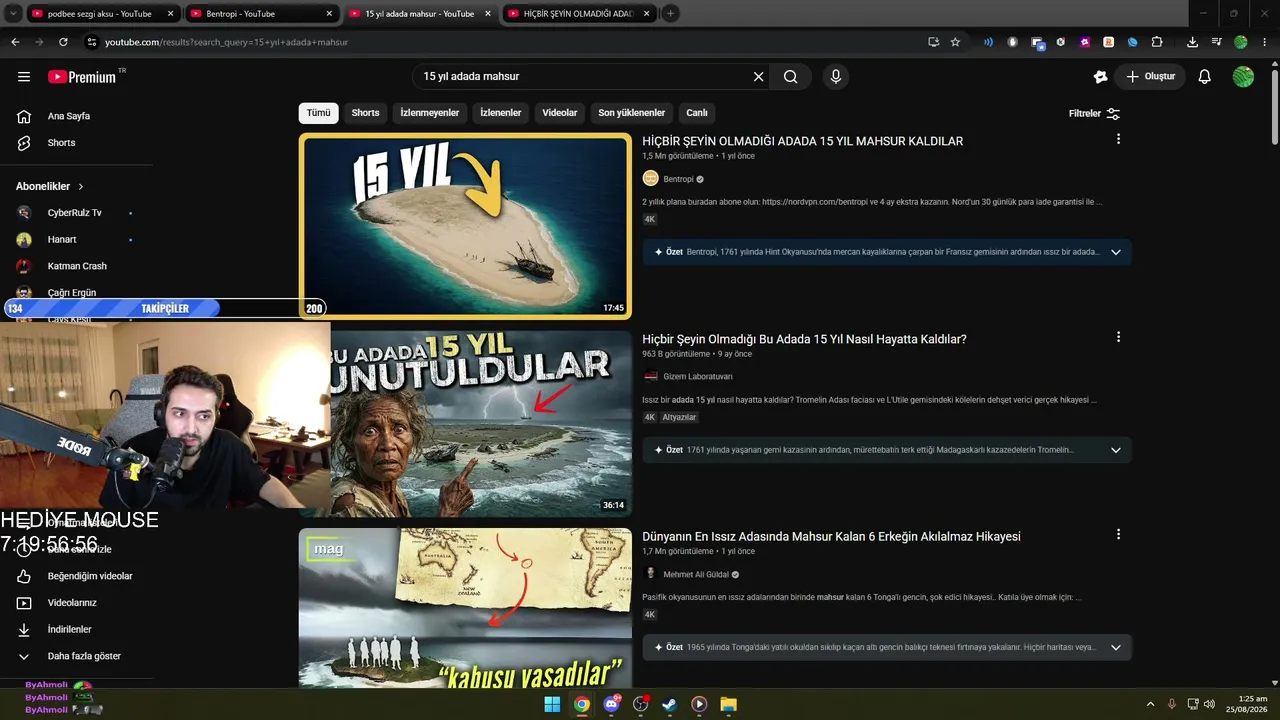The width and height of the screenshot is (1280, 720).
Task: Open video 'Dünyanın En Issız Adasında Mahsur Kalan'
Action: tap(831, 537)
